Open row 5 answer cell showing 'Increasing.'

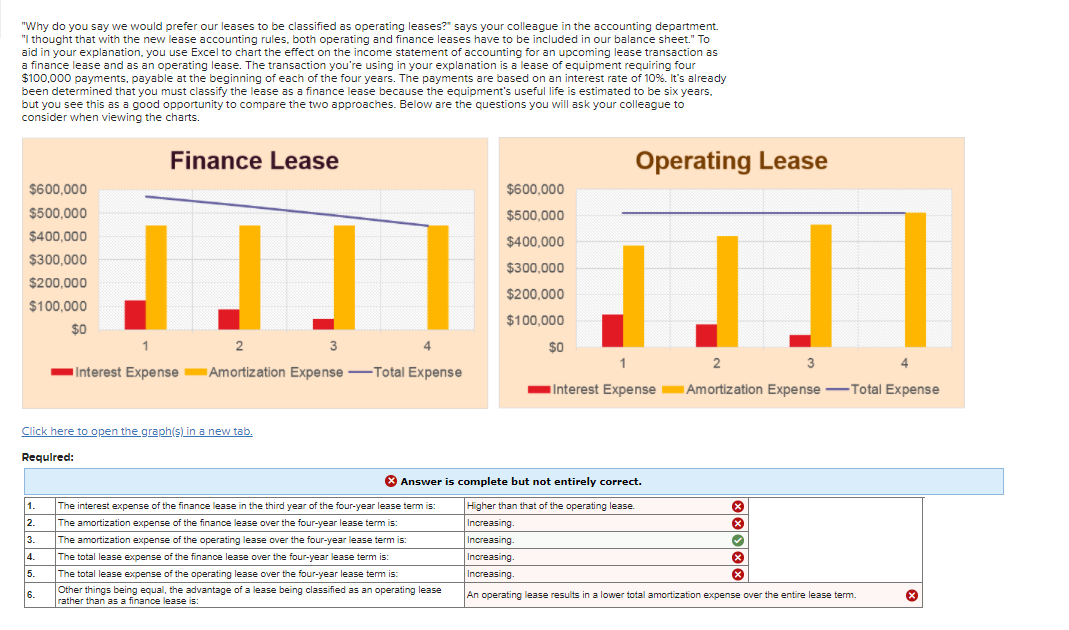click(x=606, y=574)
